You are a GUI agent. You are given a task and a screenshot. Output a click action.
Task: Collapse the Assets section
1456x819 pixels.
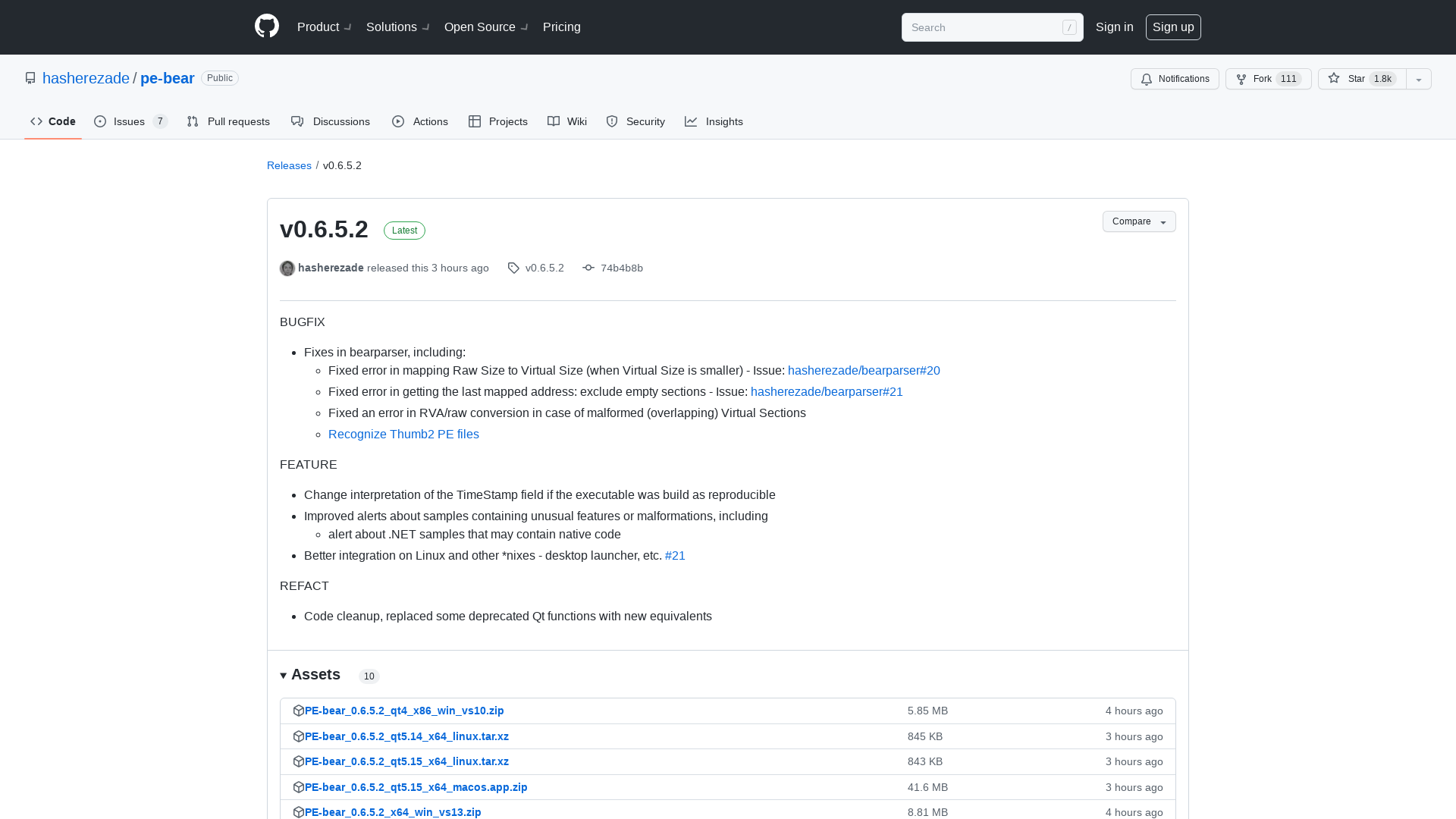click(309, 675)
